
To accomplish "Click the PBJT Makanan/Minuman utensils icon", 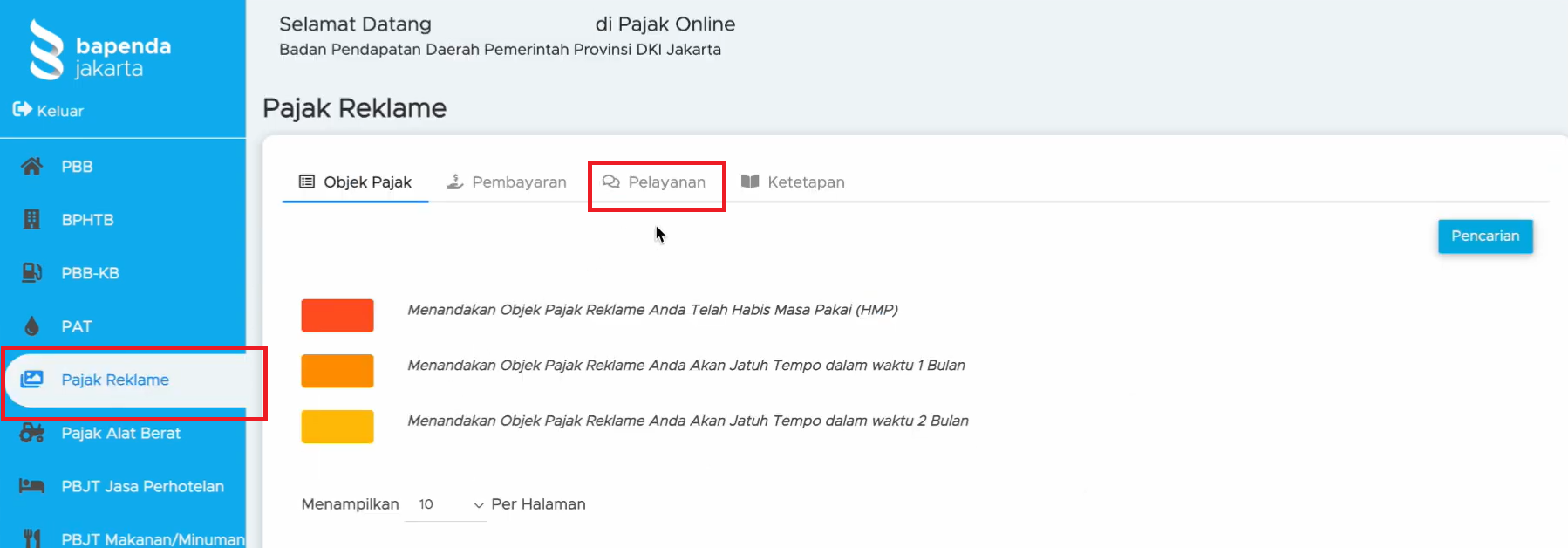I will pyautogui.click(x=32, y=538).
